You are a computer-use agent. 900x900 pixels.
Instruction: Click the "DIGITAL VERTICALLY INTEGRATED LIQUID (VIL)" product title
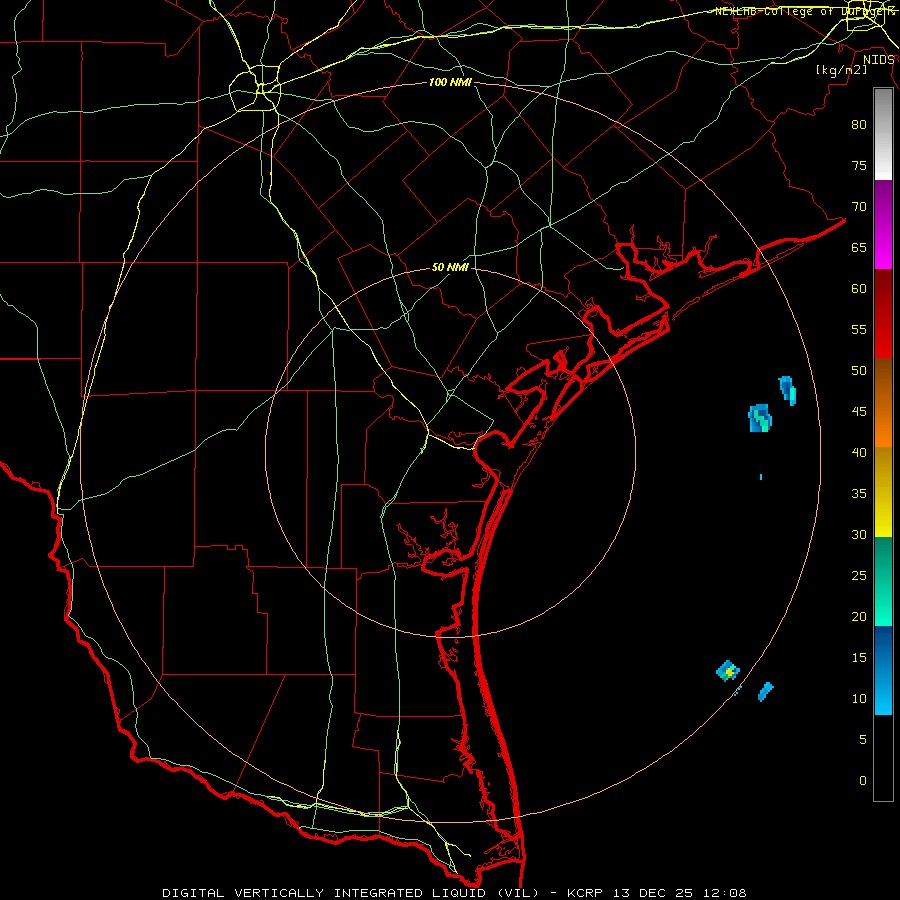coord(351,893)
